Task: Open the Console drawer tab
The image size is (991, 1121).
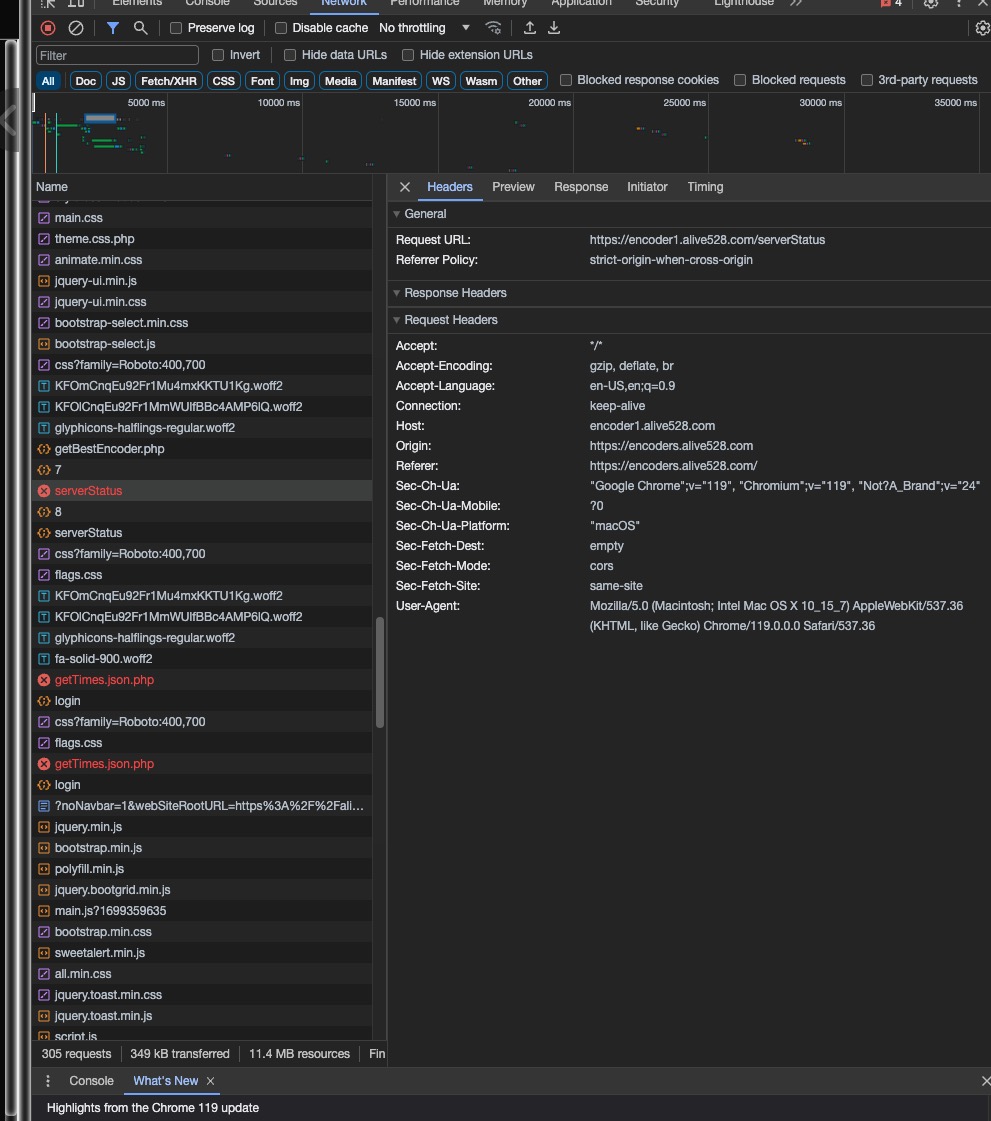Action: tap(91, 1081)
